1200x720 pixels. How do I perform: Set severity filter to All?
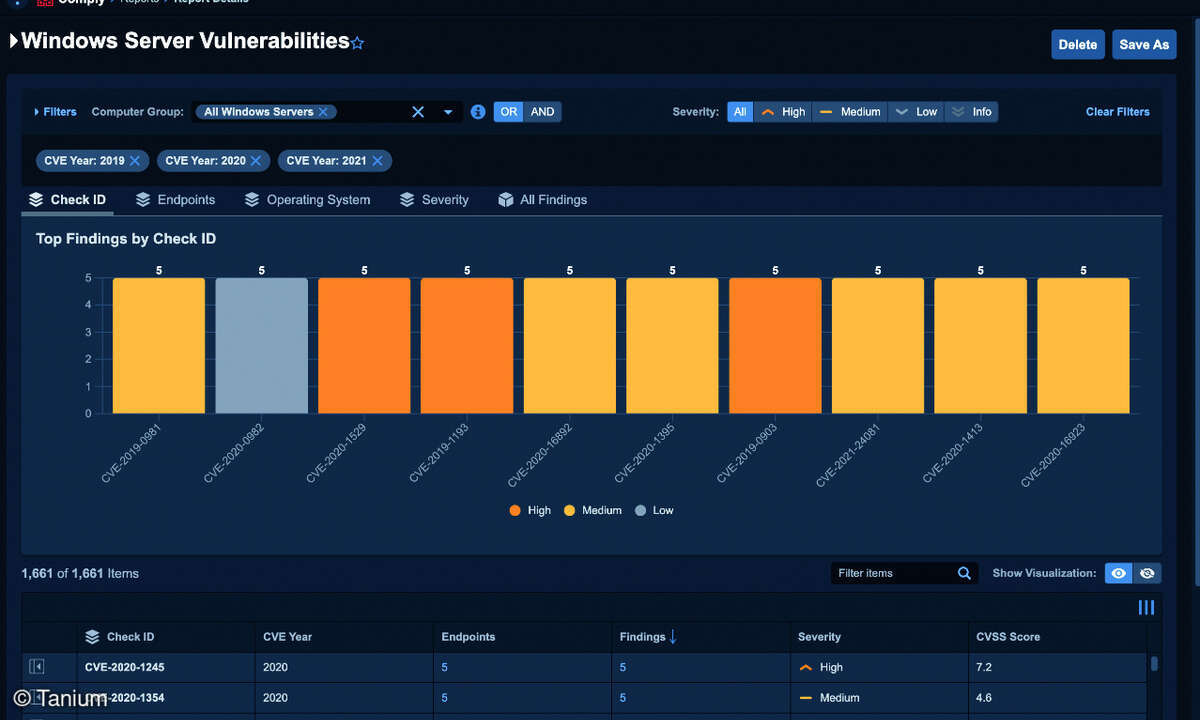tap(740, 112)
